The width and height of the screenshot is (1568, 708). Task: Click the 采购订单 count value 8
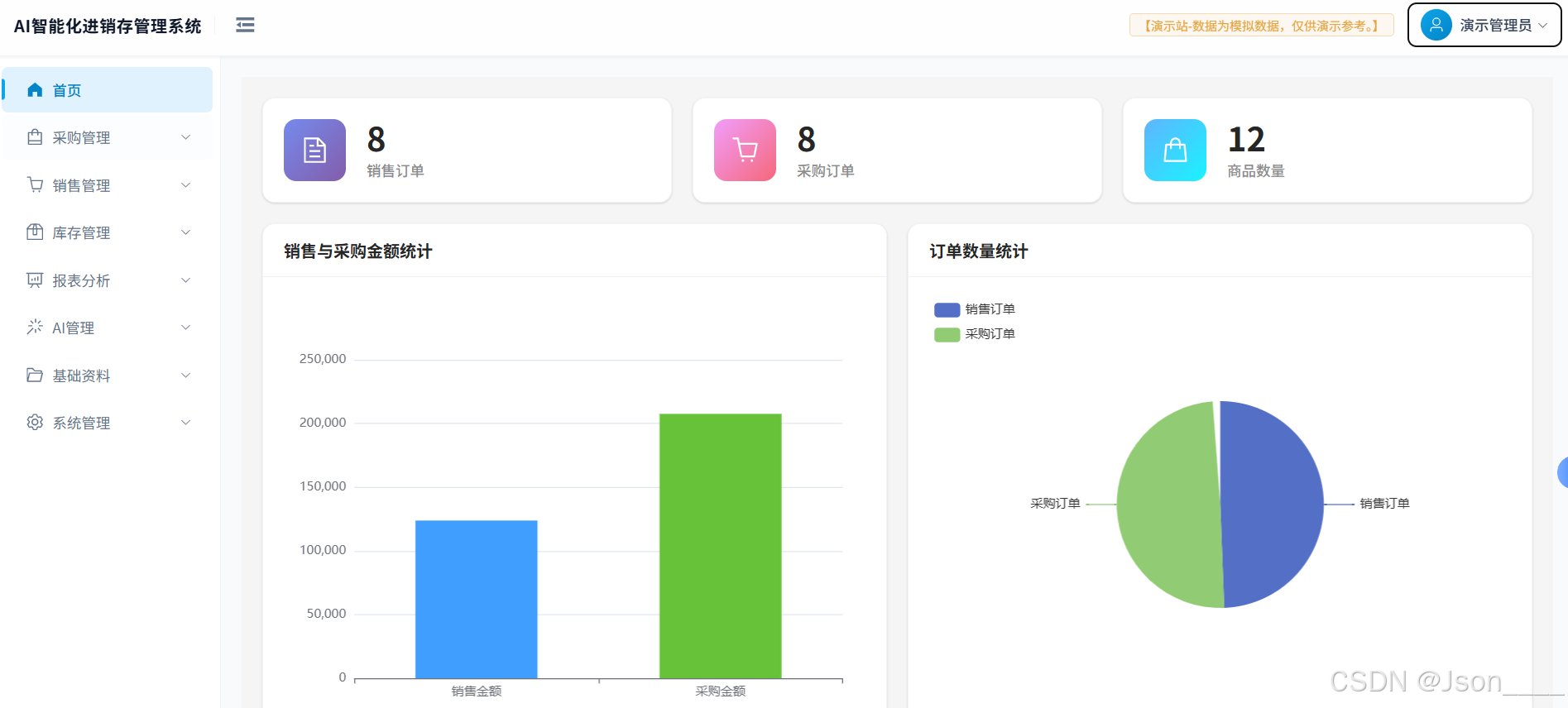pyautogui.click(x=807, y=140)
